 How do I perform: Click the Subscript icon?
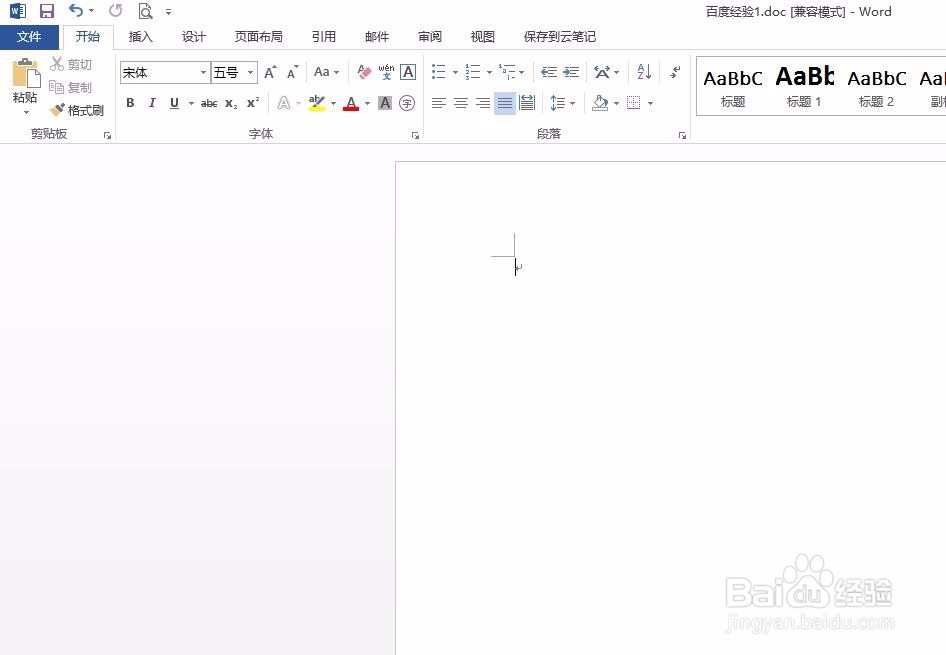pos(230,103)
